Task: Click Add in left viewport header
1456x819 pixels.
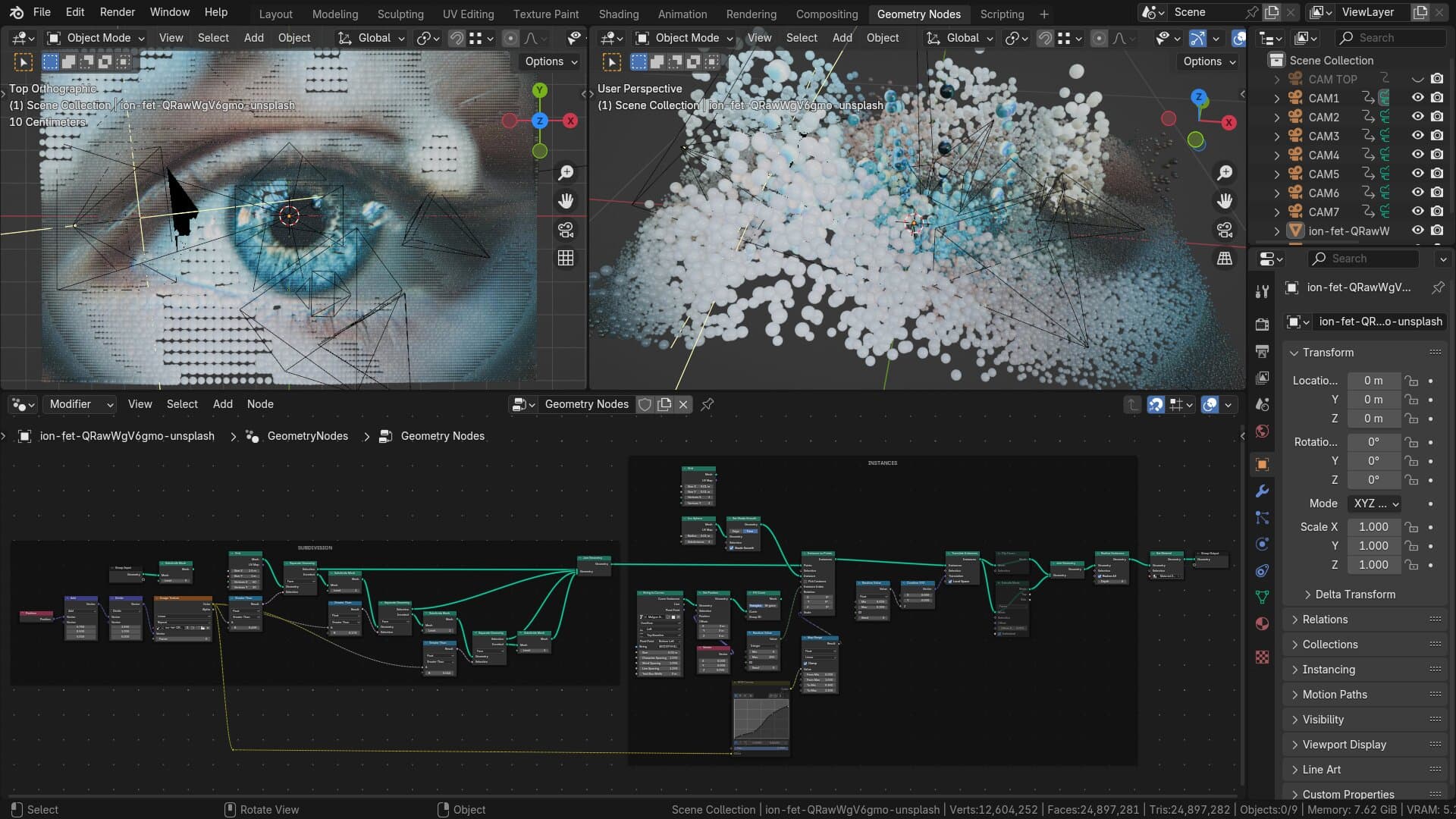Action: (254, 38)
